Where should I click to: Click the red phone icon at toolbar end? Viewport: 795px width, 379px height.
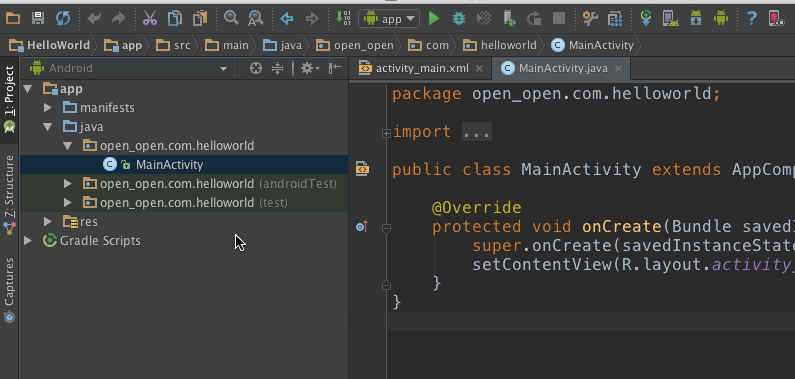776,19
